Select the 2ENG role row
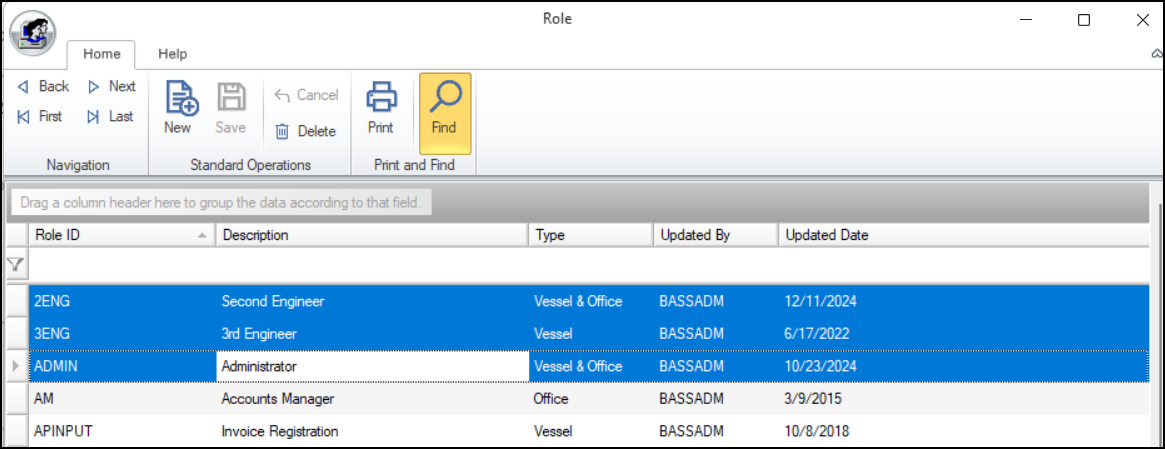Viewport: 1165px width, 449px height. click(x=588, y=301)
